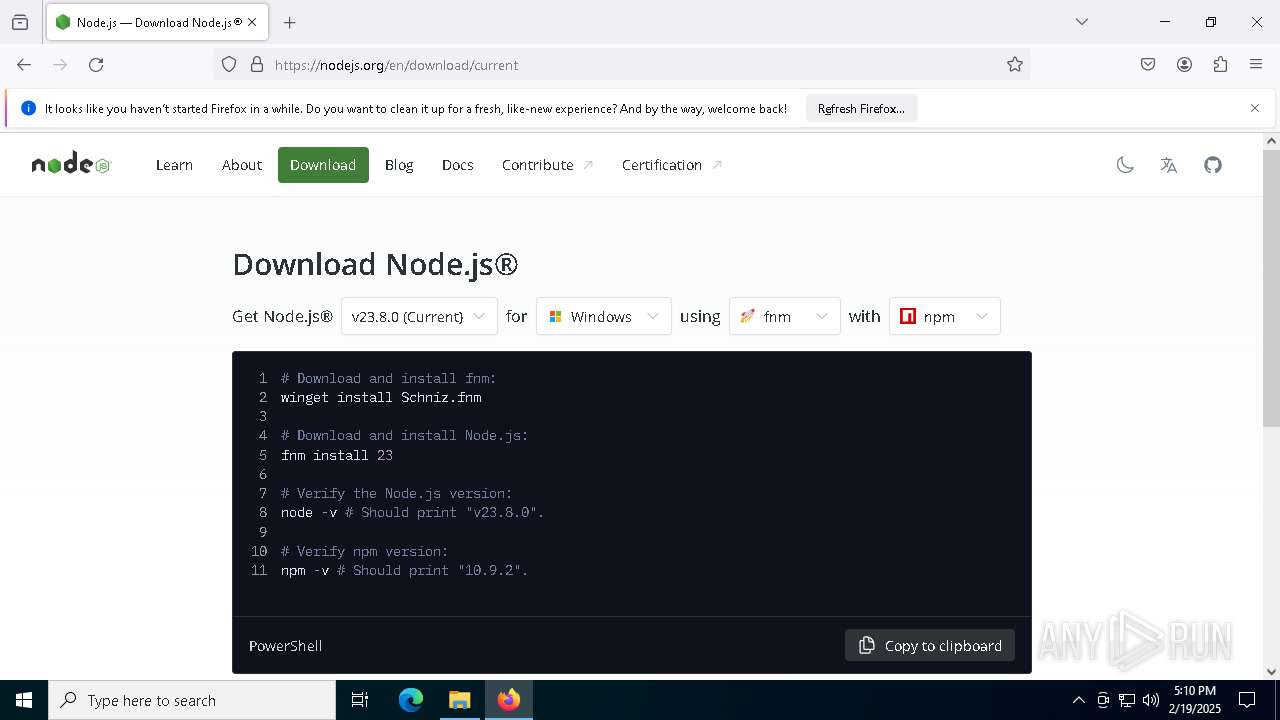
Task: Select the Download nav item
Action: coord(323,165)
